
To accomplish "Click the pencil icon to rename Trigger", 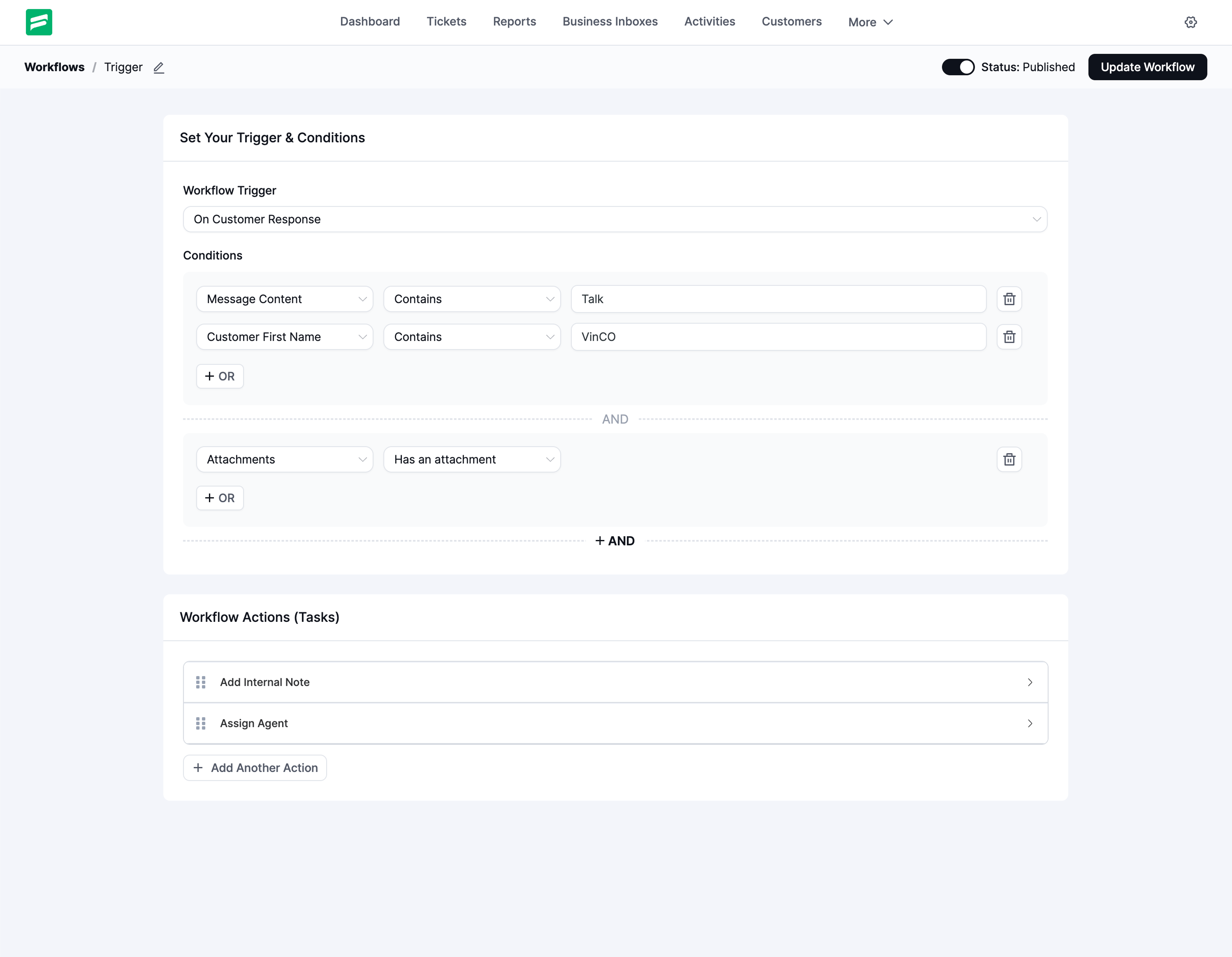I will click(159, 68).
